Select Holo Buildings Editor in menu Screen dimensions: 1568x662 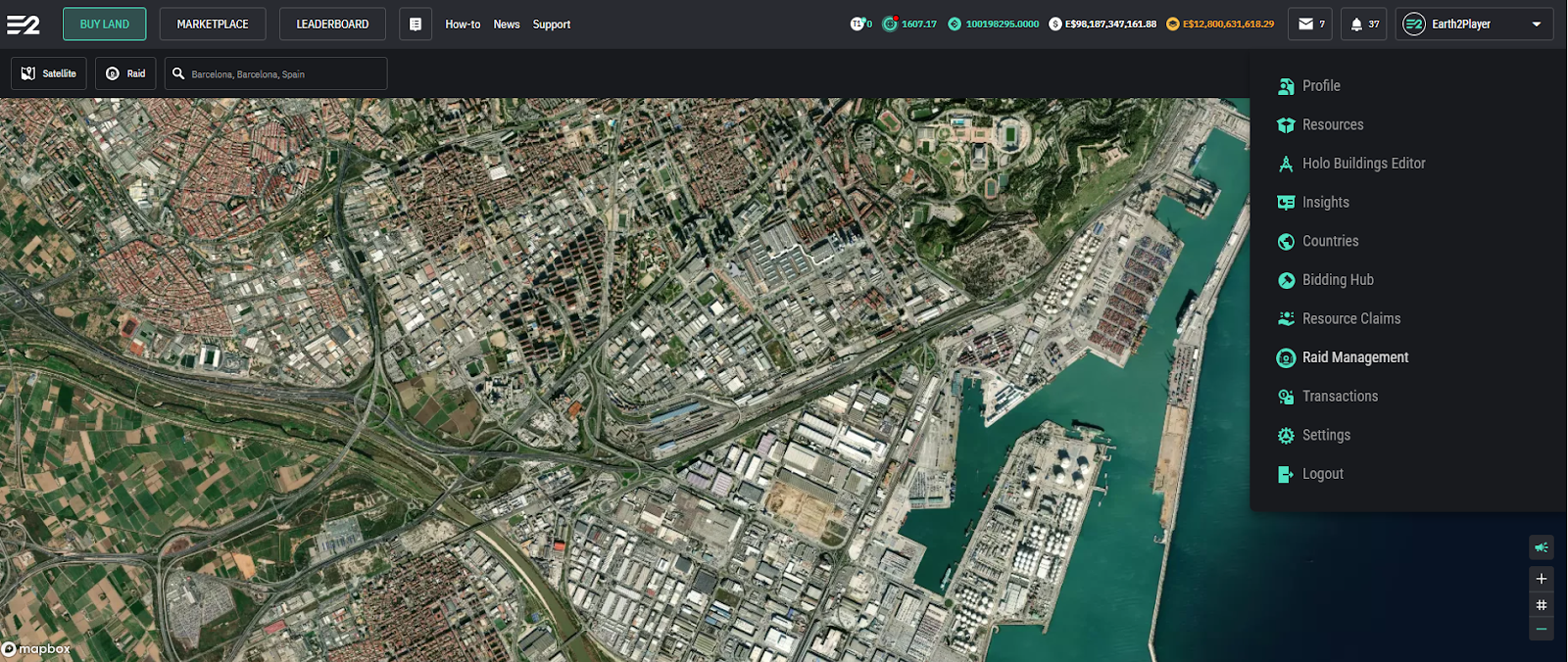pos(1363,164)
